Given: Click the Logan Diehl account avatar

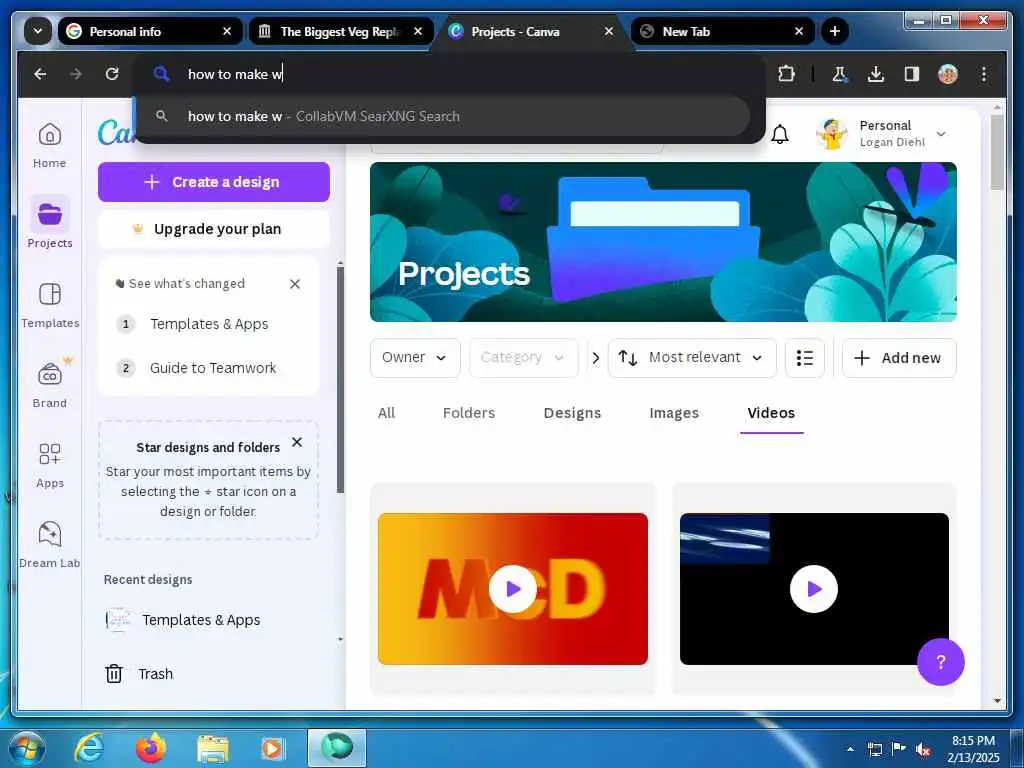Looking at the screenshot, I should tap(832, 134).
